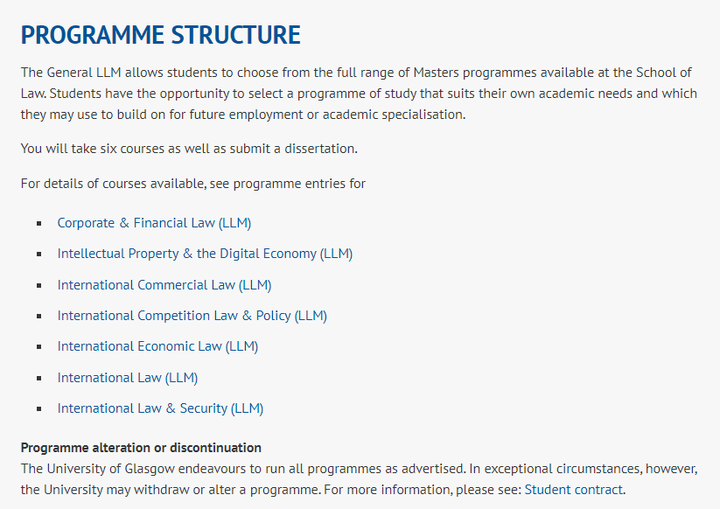Viewport: 720px width, 509px height.
Task: Click bullet marker beside International Commercial Law
Action: [39, 285]
